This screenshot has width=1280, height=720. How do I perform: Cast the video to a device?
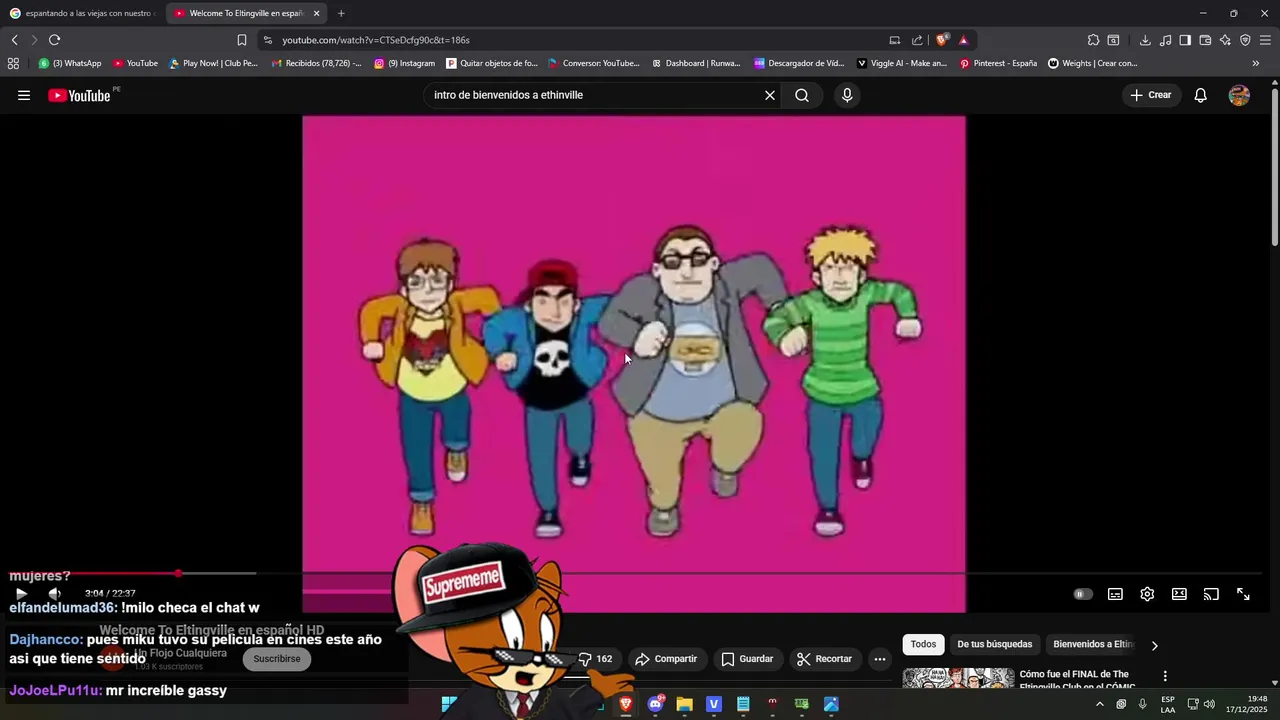[x=1211, y=594]
